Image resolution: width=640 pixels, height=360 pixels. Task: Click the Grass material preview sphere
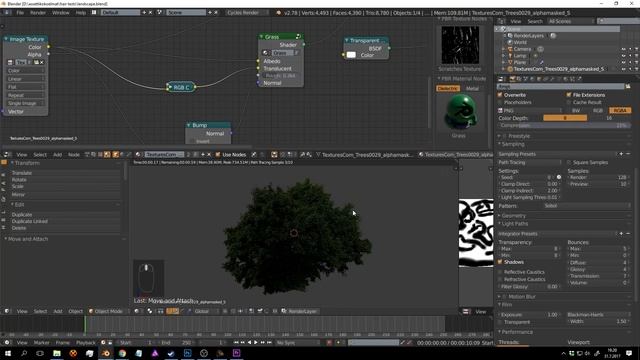(x=460, y=111)
